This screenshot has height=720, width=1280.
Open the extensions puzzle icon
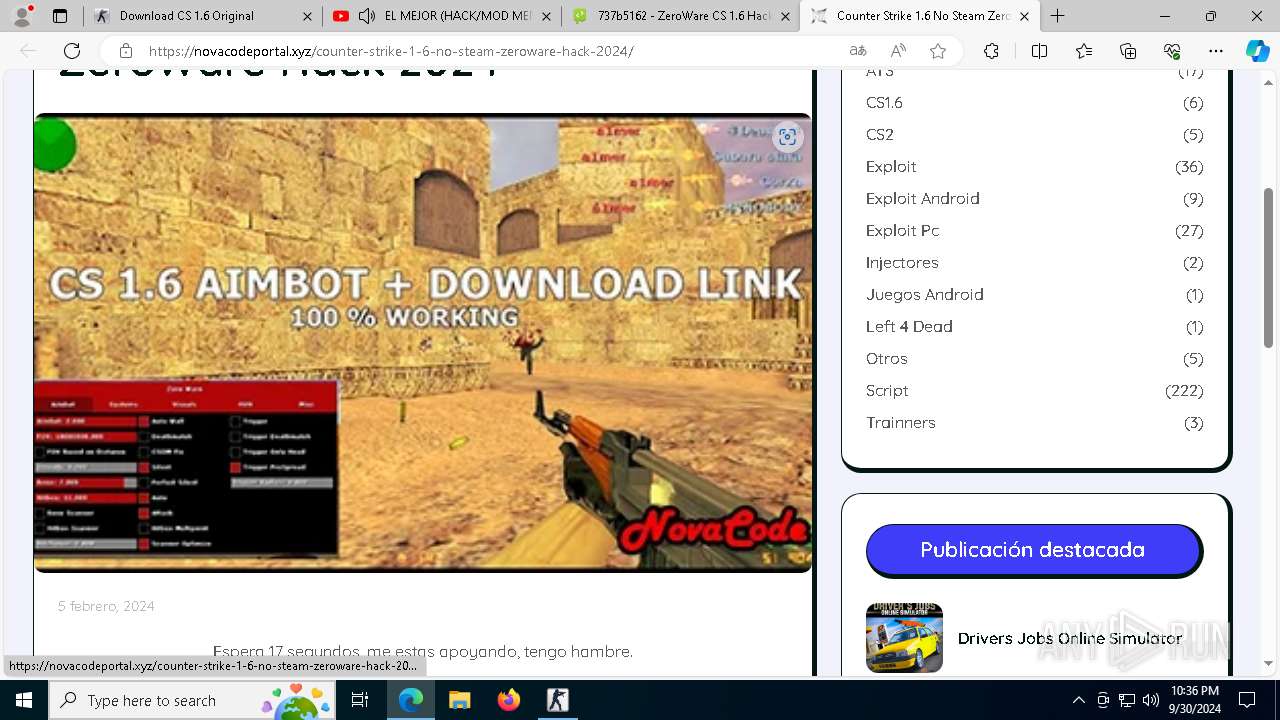pyautogui.click(x=991, y=51)
